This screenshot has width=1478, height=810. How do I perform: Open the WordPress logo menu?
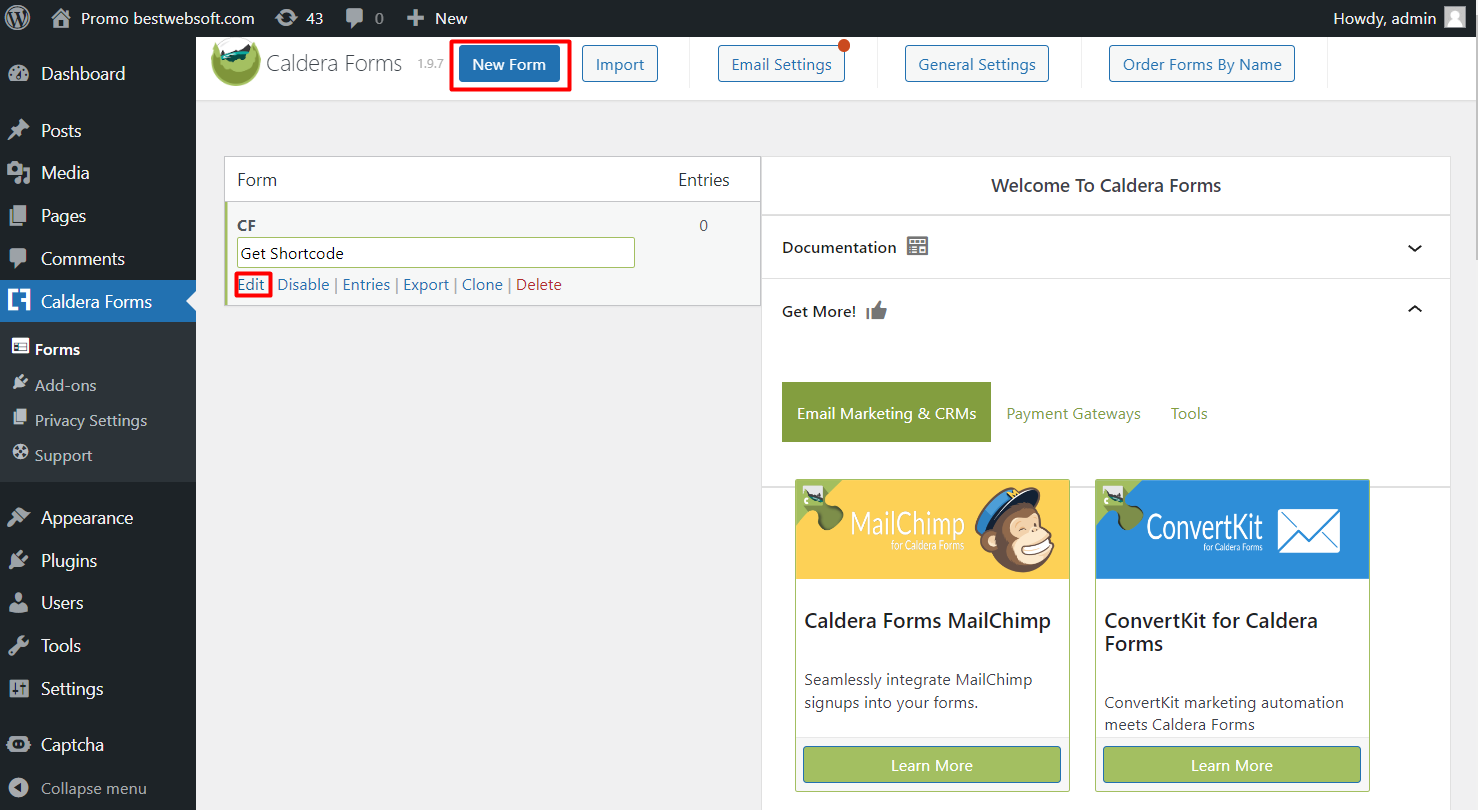tap(18, 18)
